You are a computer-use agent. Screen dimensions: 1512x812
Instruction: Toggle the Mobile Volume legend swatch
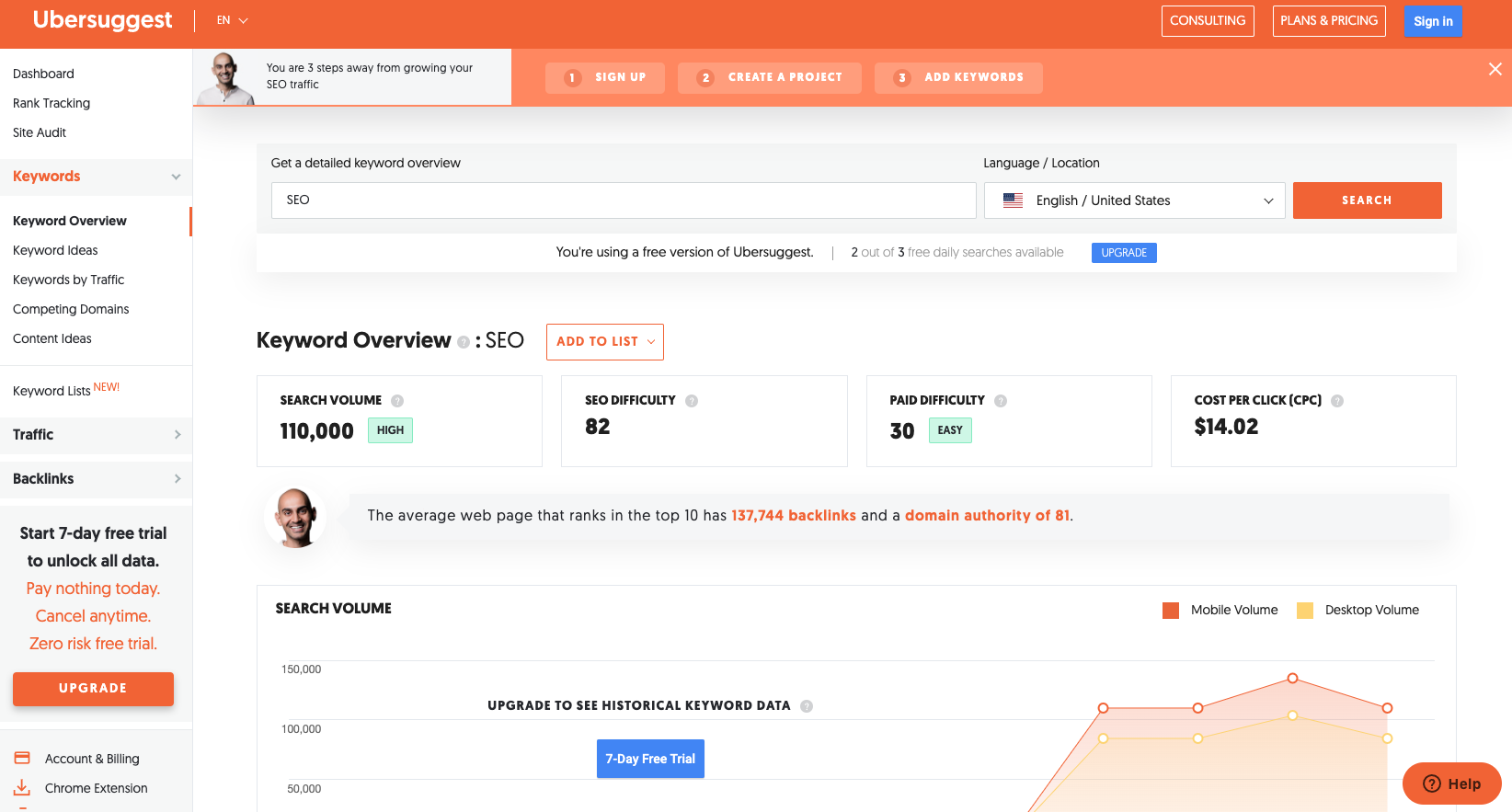coord(1171,611)
